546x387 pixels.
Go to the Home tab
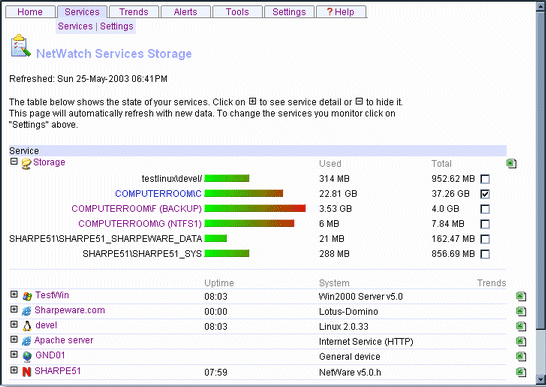[30, 12]
